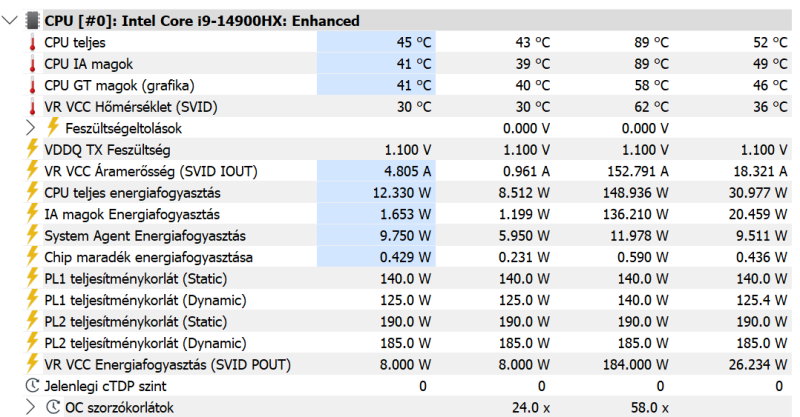Click the 4.805 A current value
The height and width of the screenshot is (417, 800).
tap(408, 171)
